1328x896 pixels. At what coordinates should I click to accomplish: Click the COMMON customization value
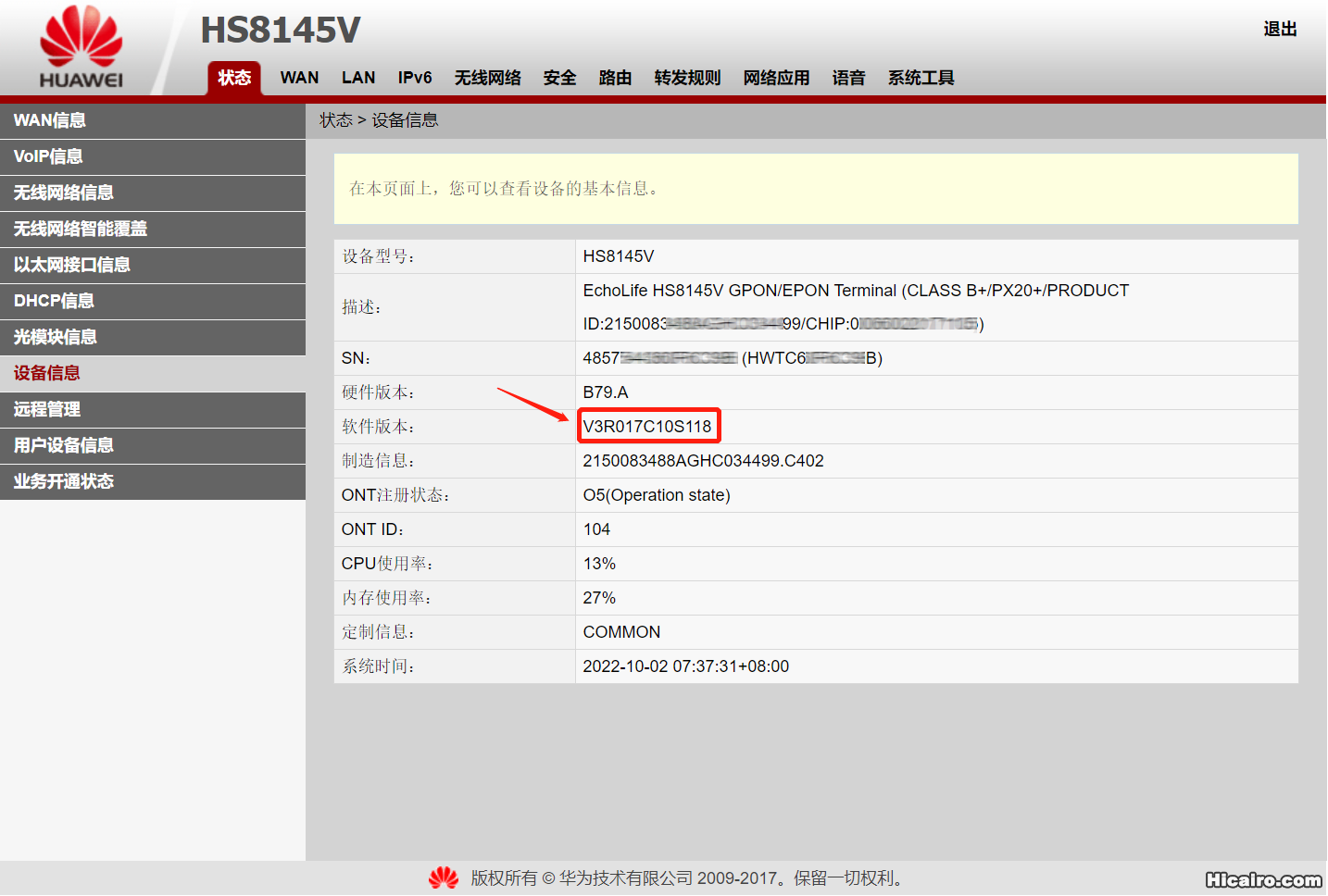621,632
